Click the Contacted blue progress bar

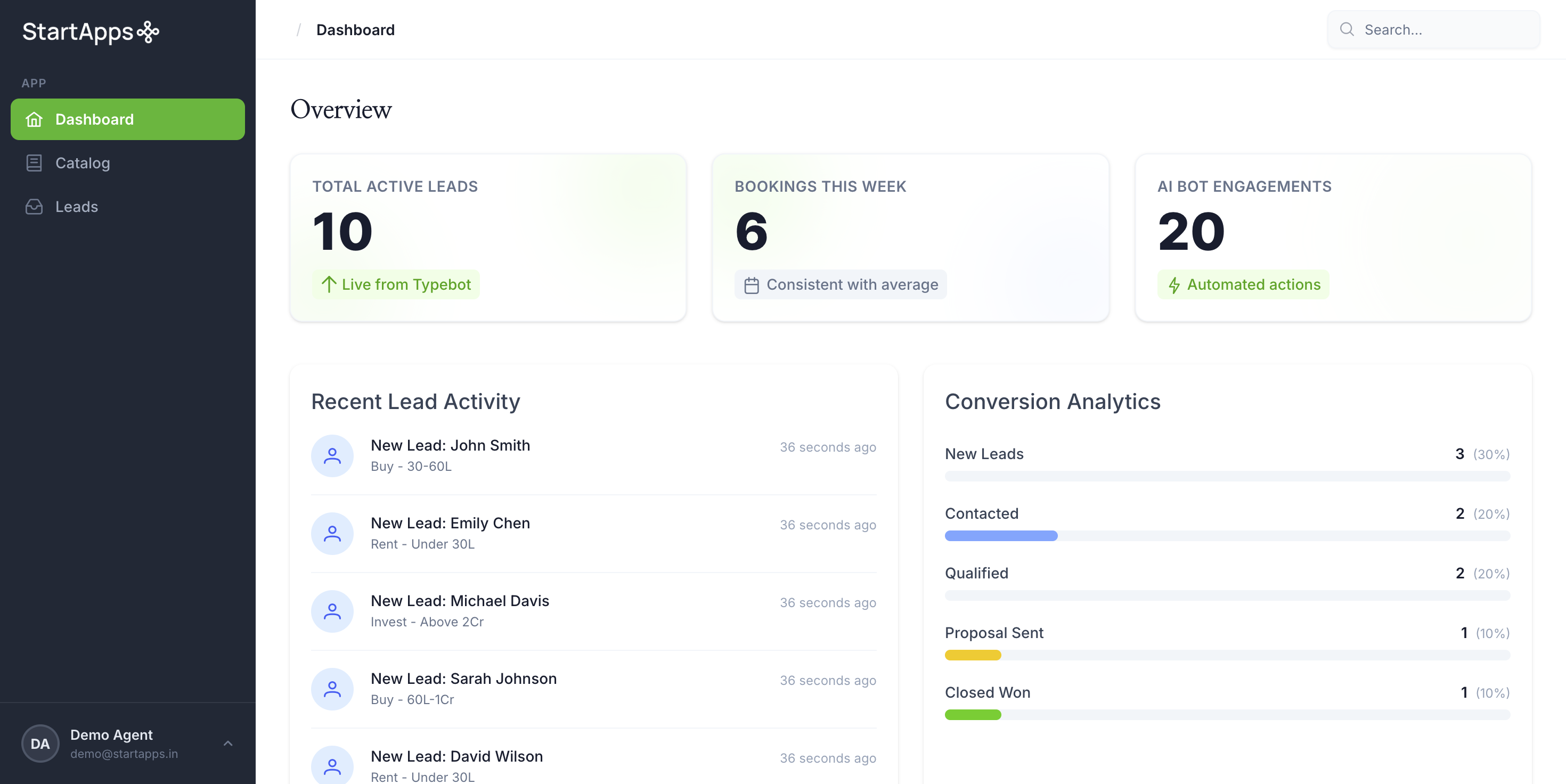[x=1001, y=535]
